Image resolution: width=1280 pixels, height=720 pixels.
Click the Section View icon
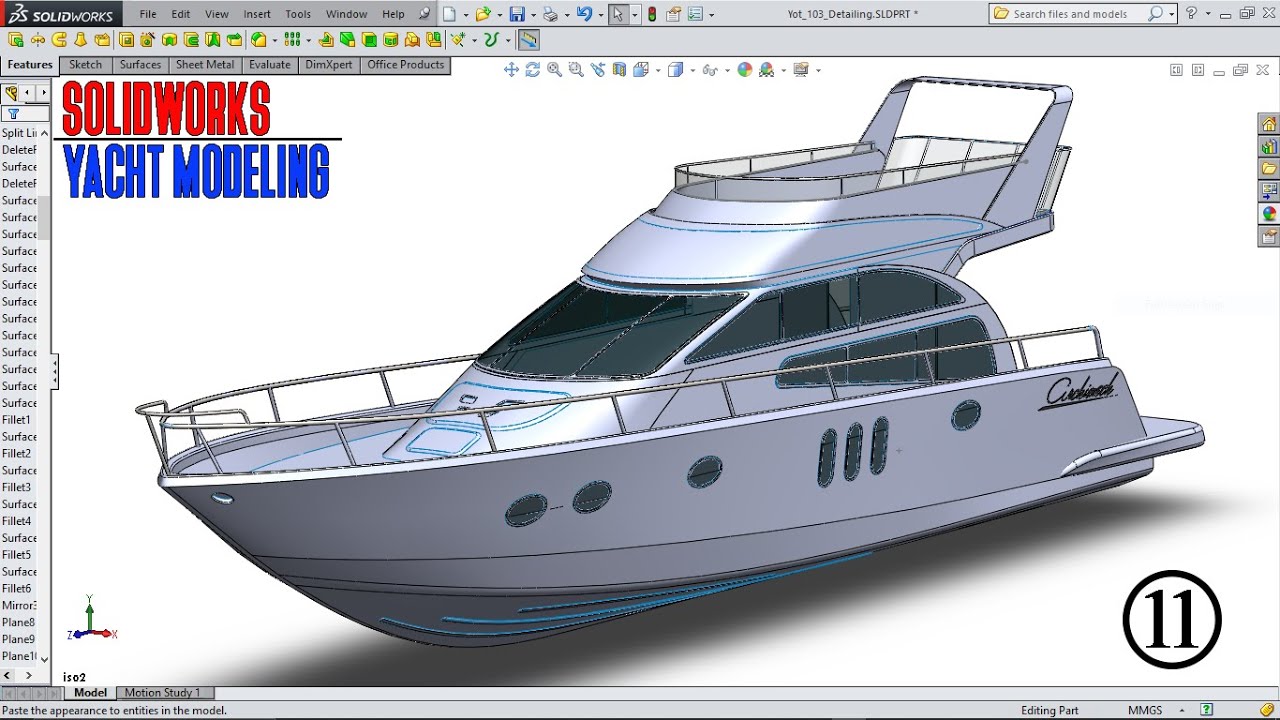point(619,69)
